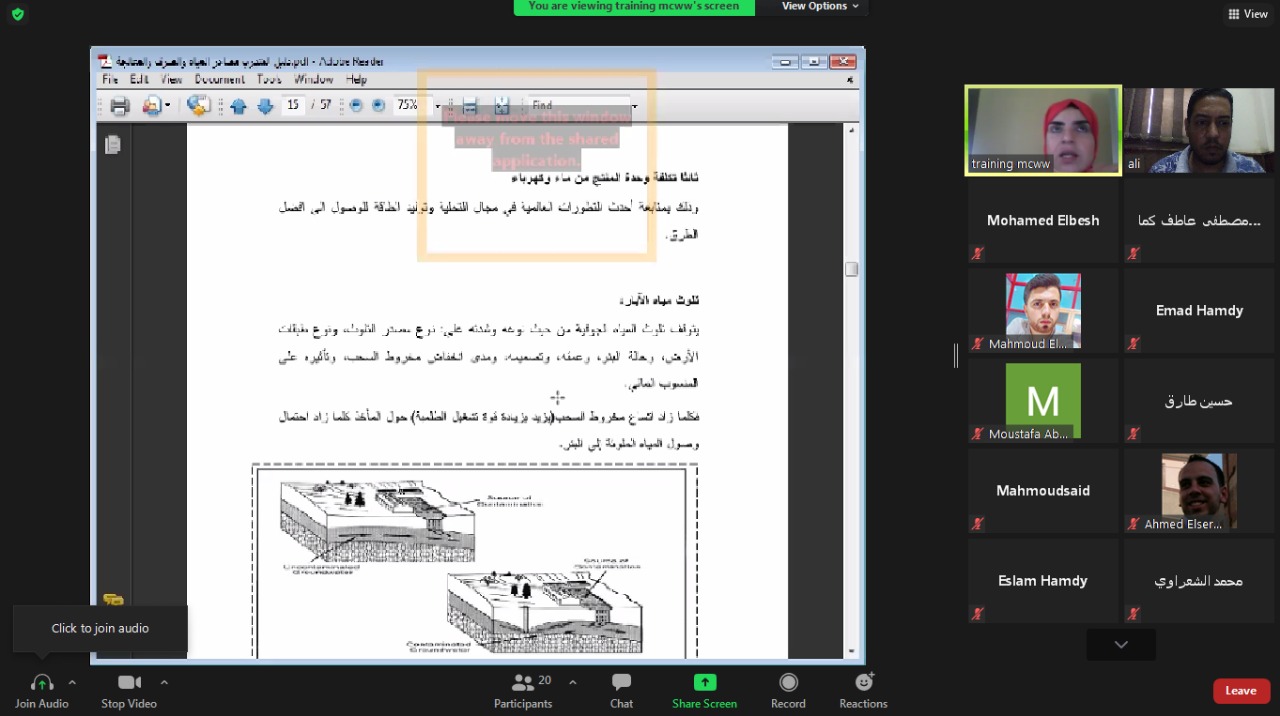Show more participants with down chevron
Image resolution: width=1280 pixels, height=716 pixels.
(x=1121, y=645)
